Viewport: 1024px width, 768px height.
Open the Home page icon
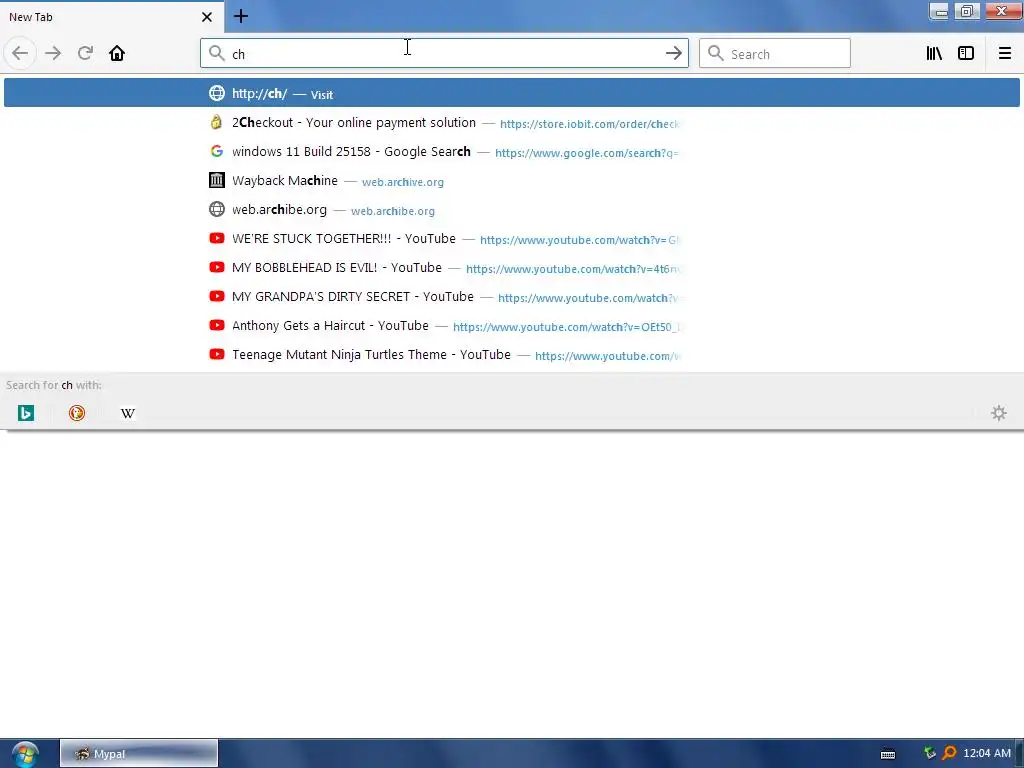(117, 53)
